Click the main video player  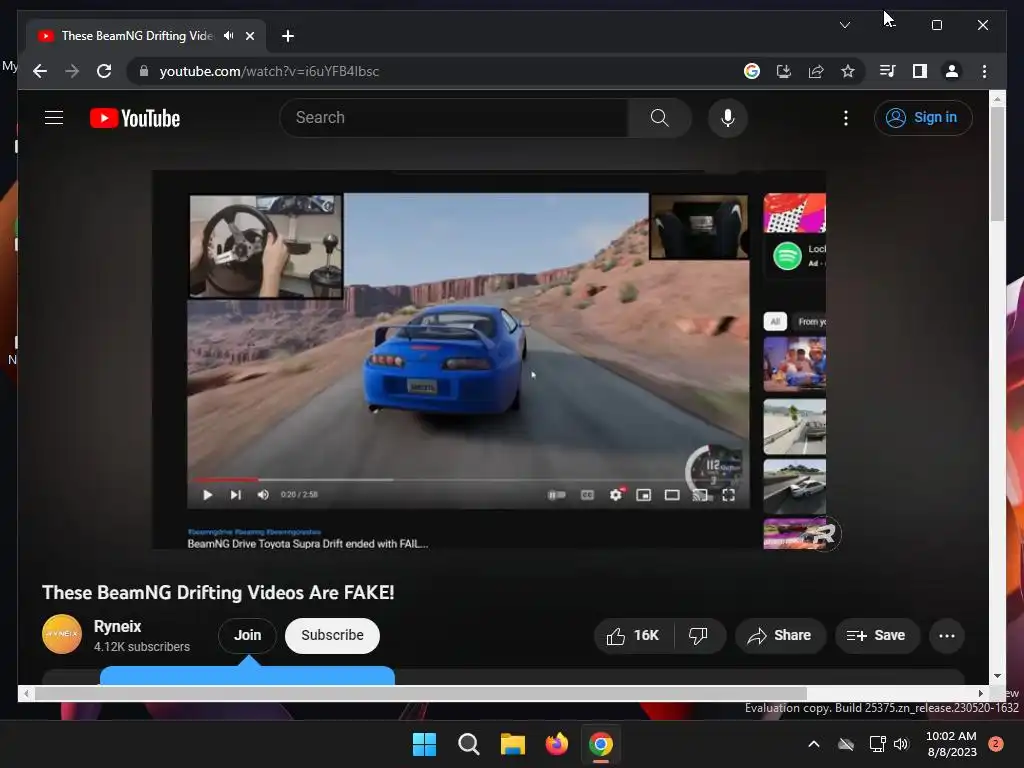(488, 359)
